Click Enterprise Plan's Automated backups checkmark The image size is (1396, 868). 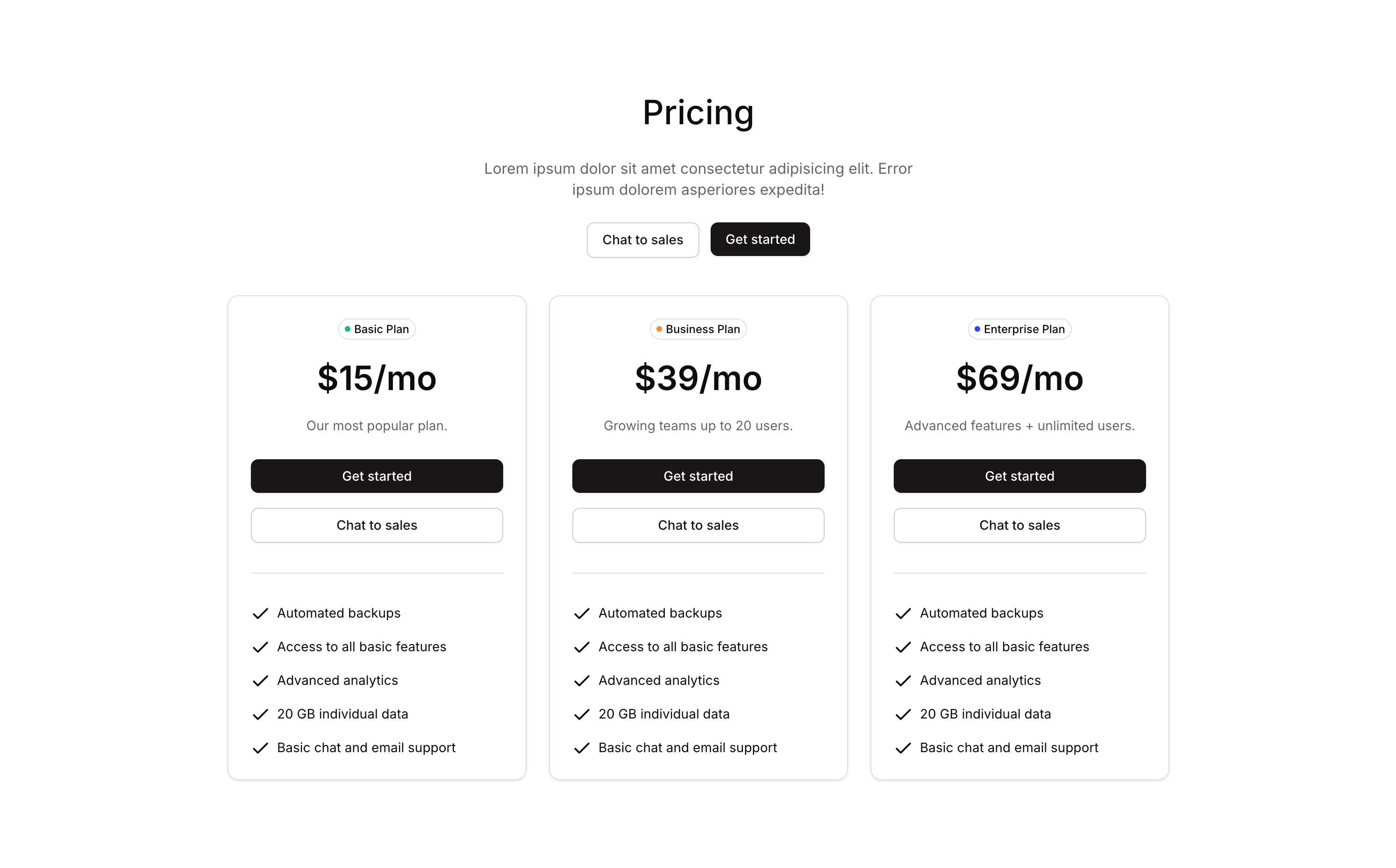(903, 614)
